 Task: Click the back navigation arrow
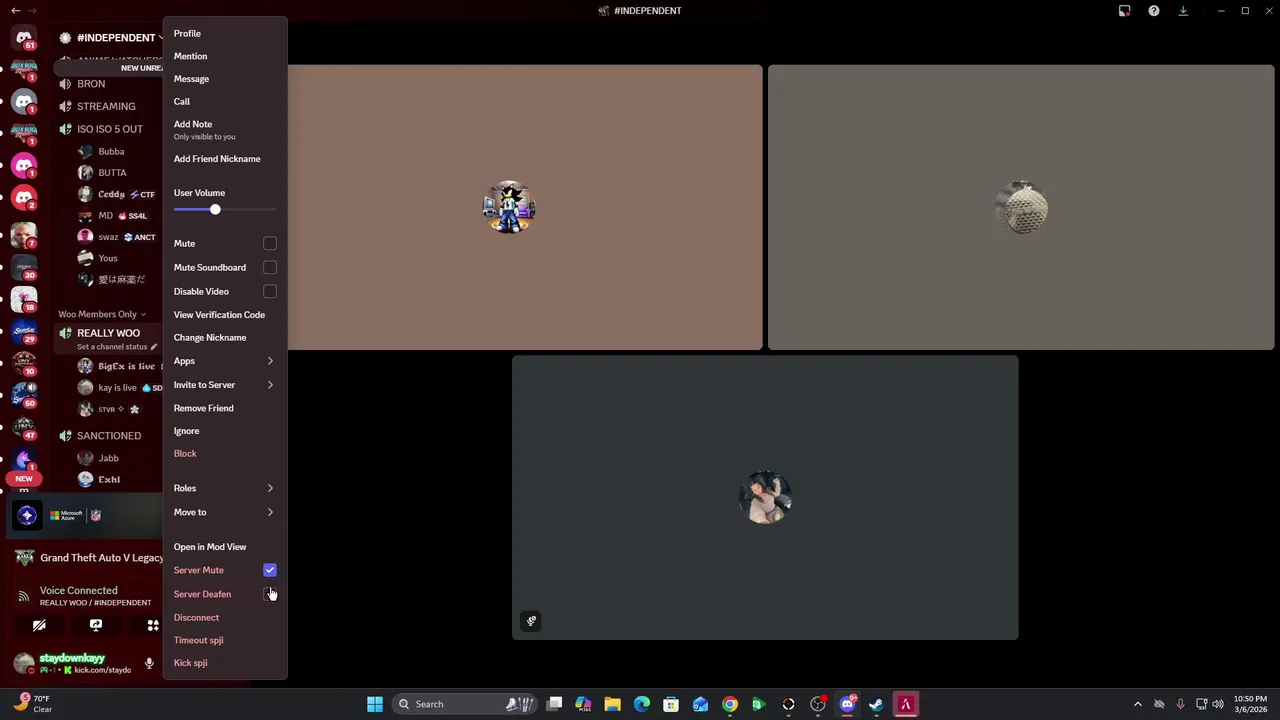pyautogui.click(x=16, y=10)
